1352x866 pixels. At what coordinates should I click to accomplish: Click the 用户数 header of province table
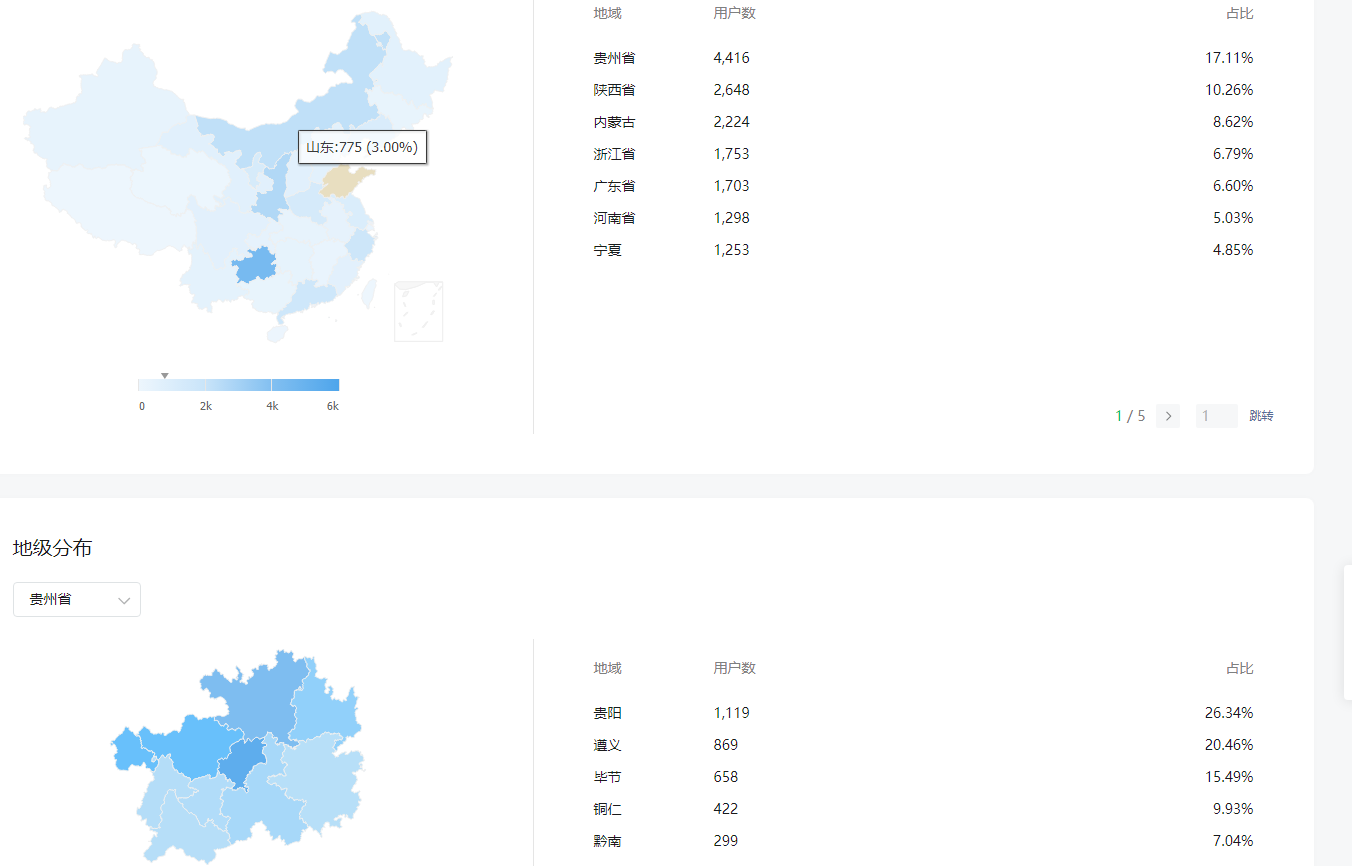pos(735,13)
